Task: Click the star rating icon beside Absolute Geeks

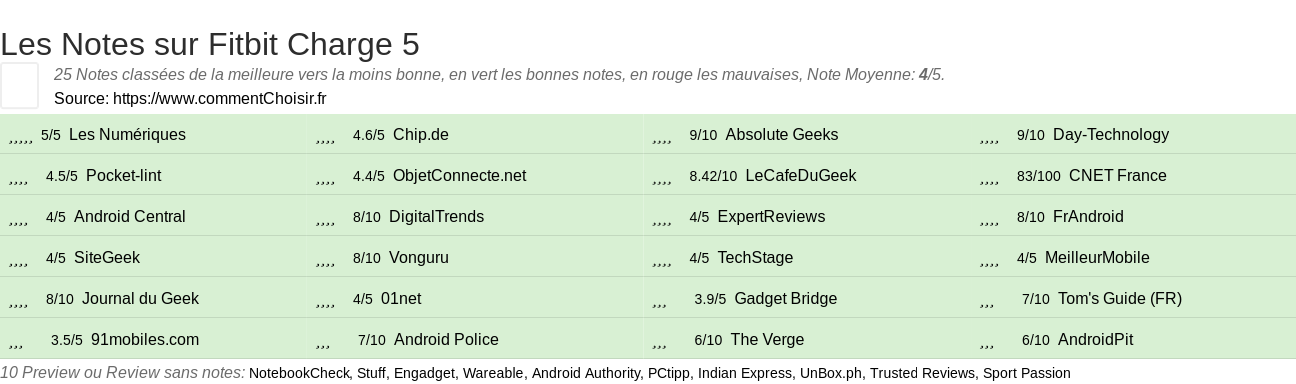Action: click(x=661, y=135)
